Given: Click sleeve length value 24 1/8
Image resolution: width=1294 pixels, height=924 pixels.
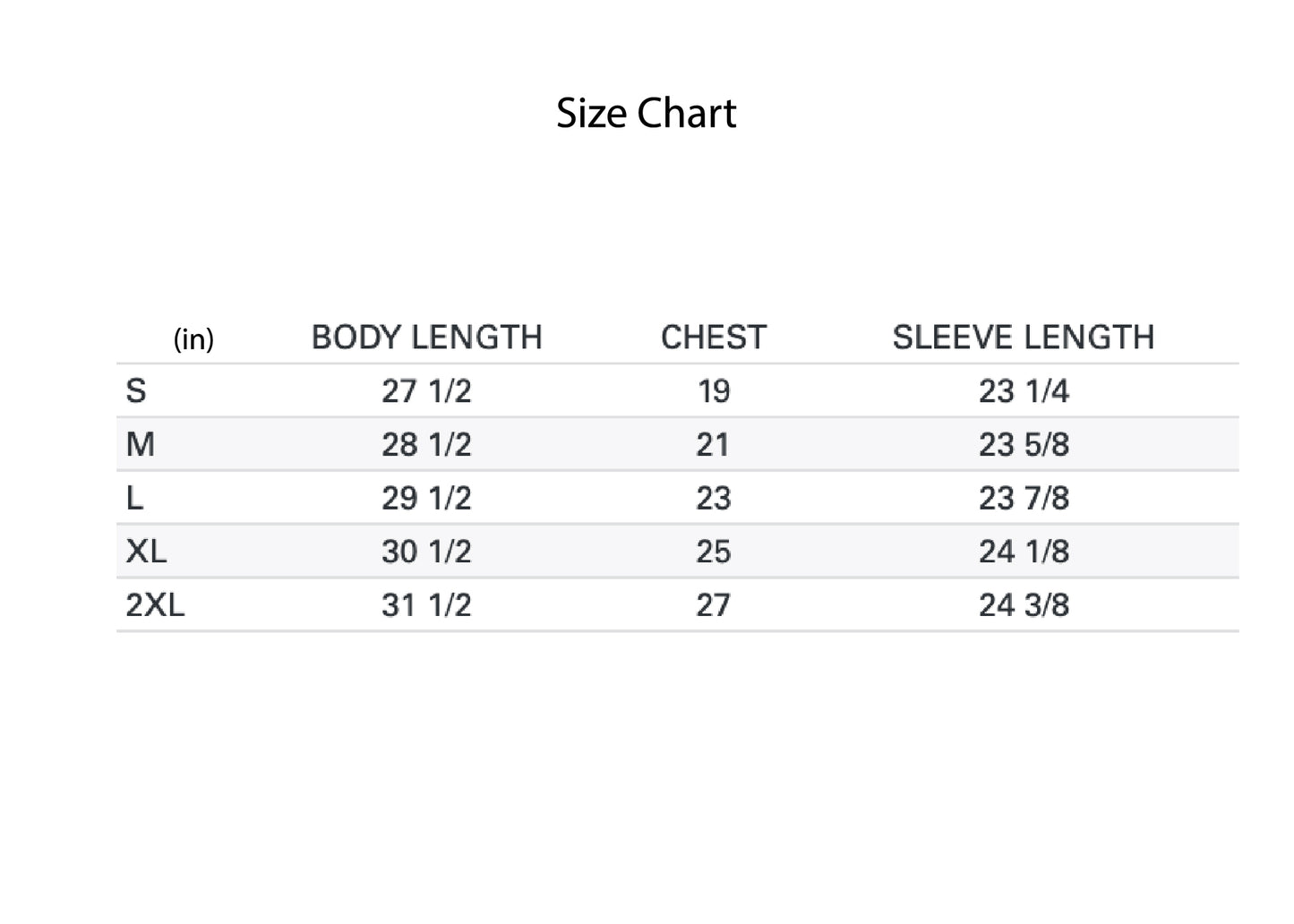Looking at the screenshot, I should click(1024, 552).
